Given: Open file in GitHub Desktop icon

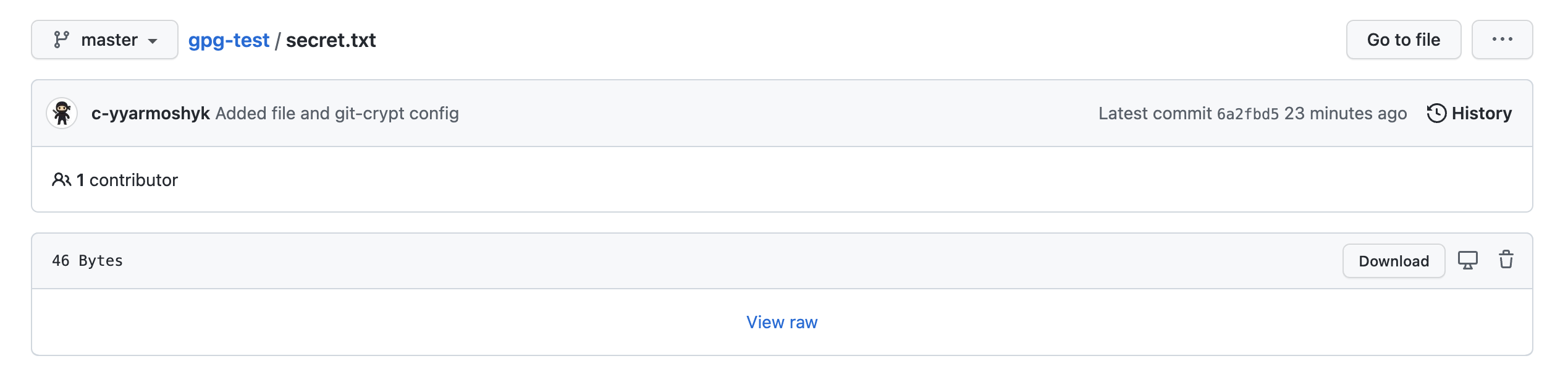Looking at the screenshot, I should [1468, 260].
